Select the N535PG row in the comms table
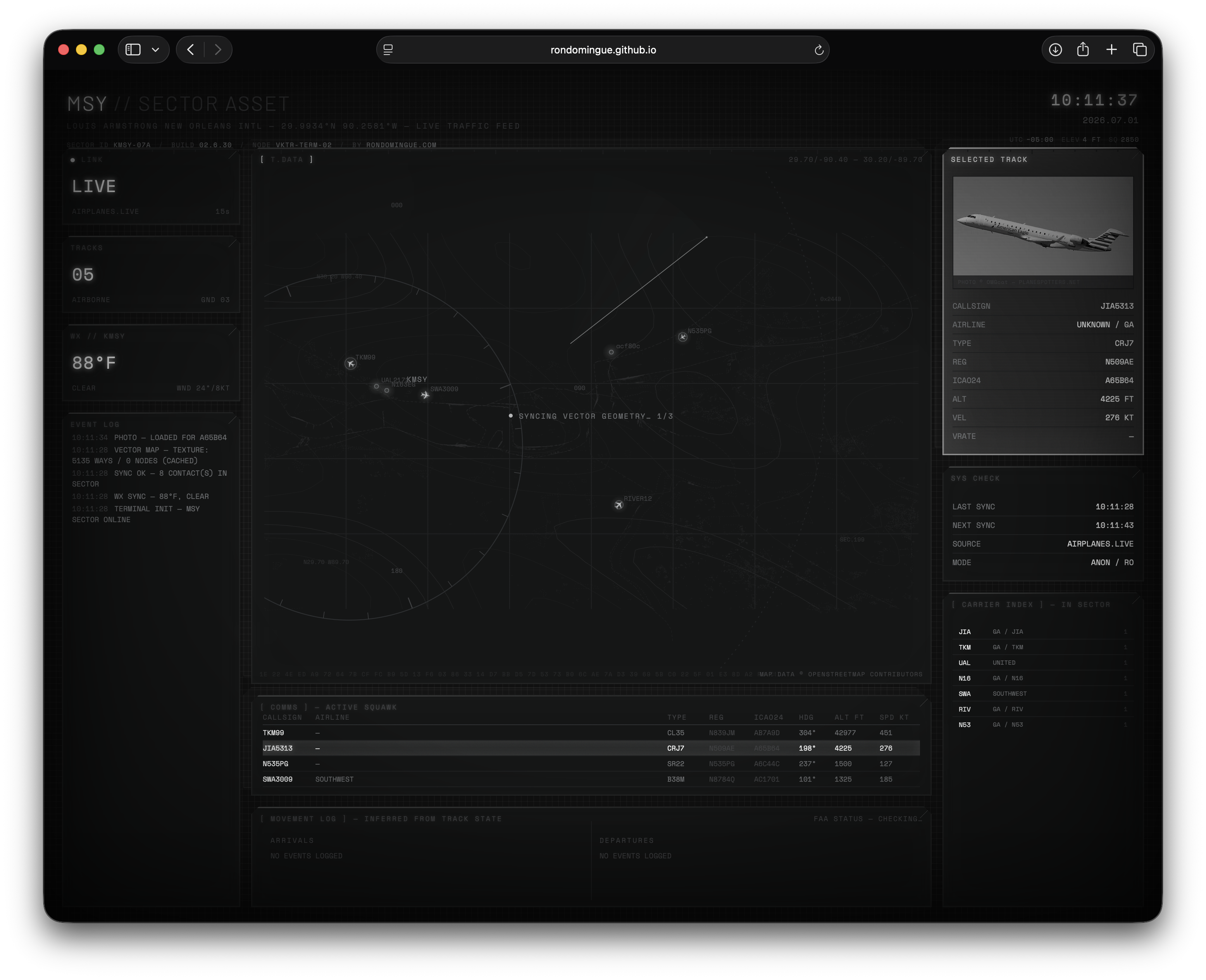Viewport: 1206px width, 980px height. (x=591, y=764)
